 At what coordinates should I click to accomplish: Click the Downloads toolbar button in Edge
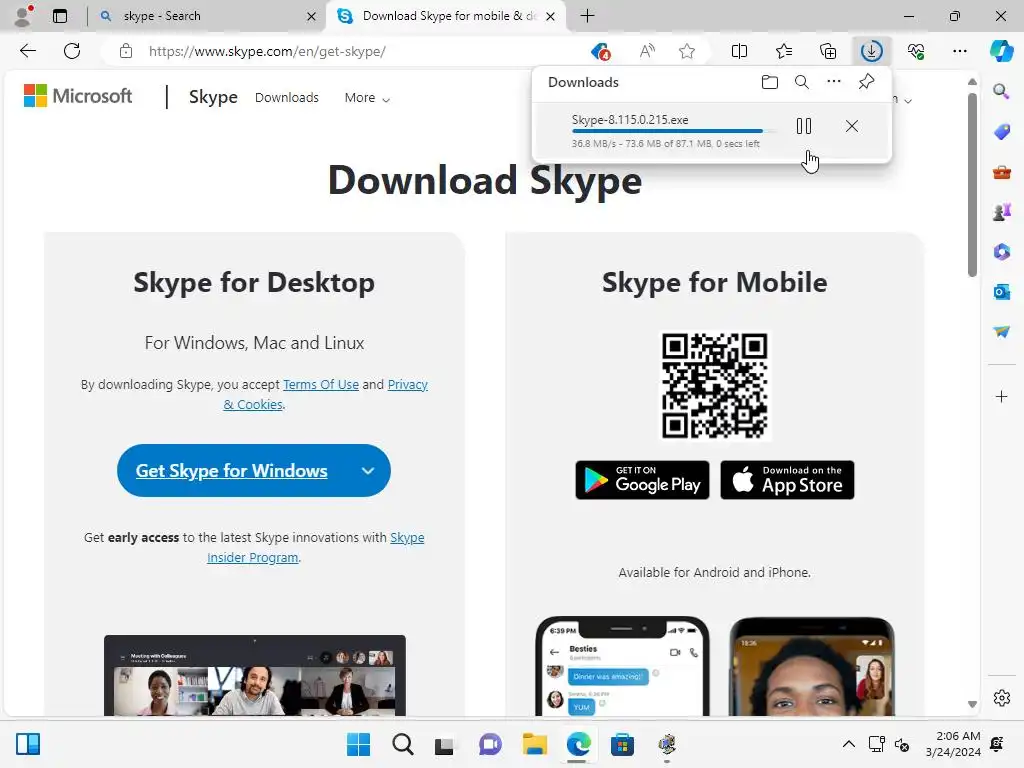click(872, 51)
